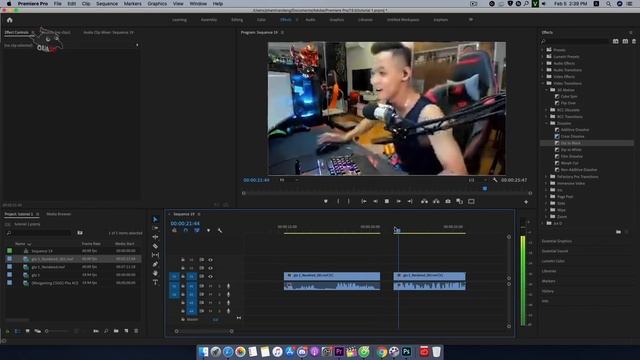Go to Out point in Program monitor

coord(410,201)
